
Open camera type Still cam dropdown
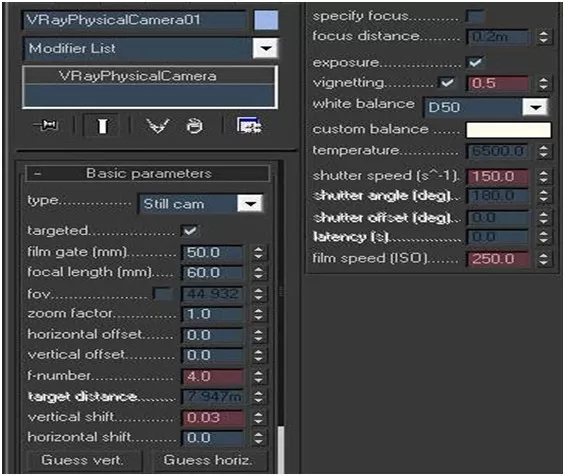[250, 204]
